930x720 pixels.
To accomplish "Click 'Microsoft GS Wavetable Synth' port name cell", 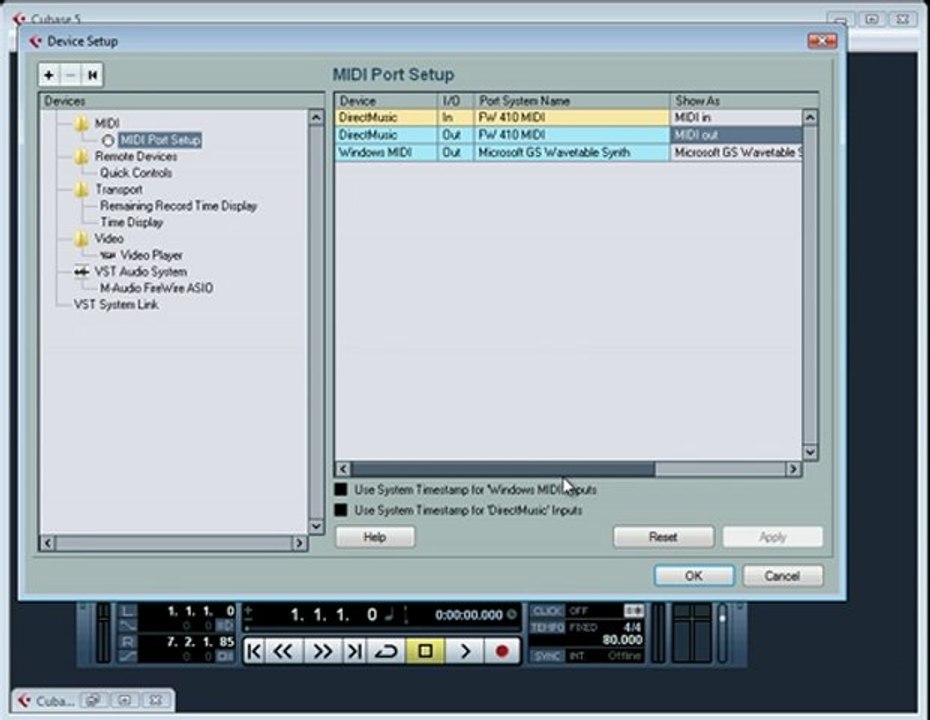I will click(571, 153).
